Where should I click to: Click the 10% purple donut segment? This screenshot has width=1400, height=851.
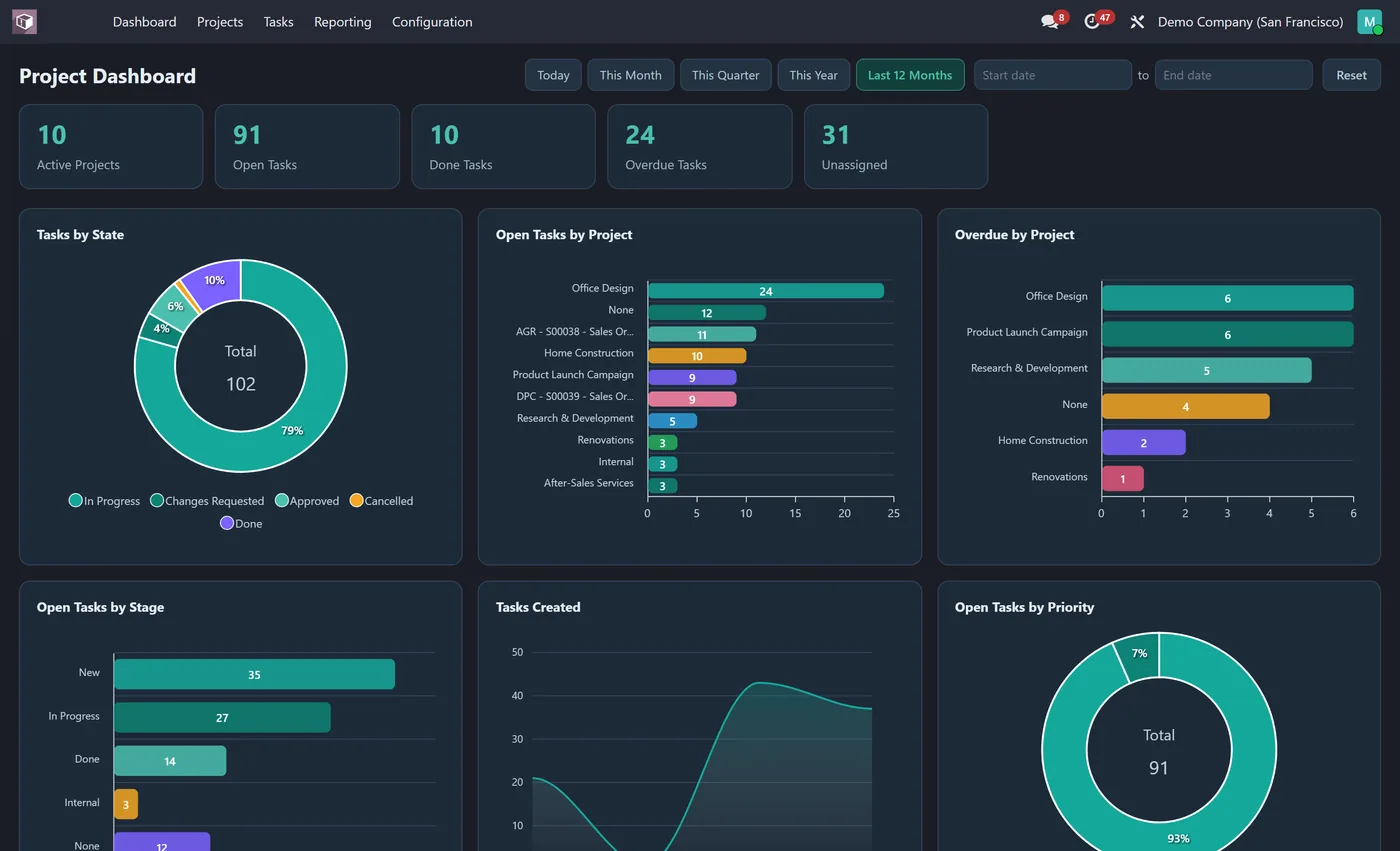tap(216, 280)
